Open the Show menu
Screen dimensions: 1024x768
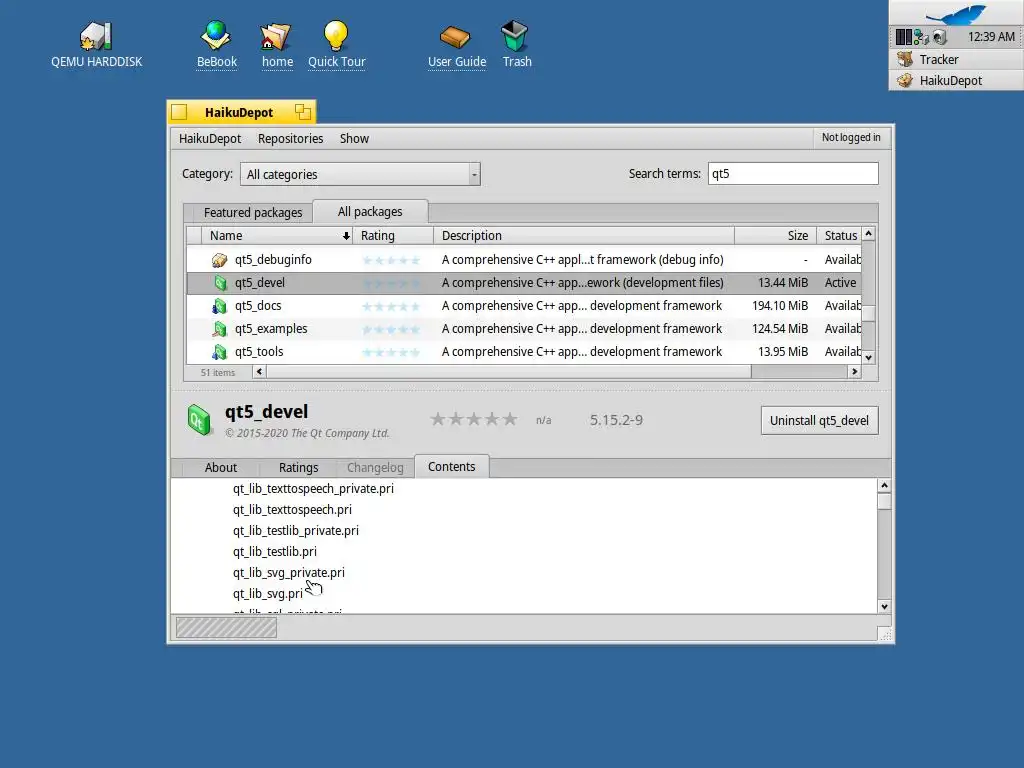(355, 138)
